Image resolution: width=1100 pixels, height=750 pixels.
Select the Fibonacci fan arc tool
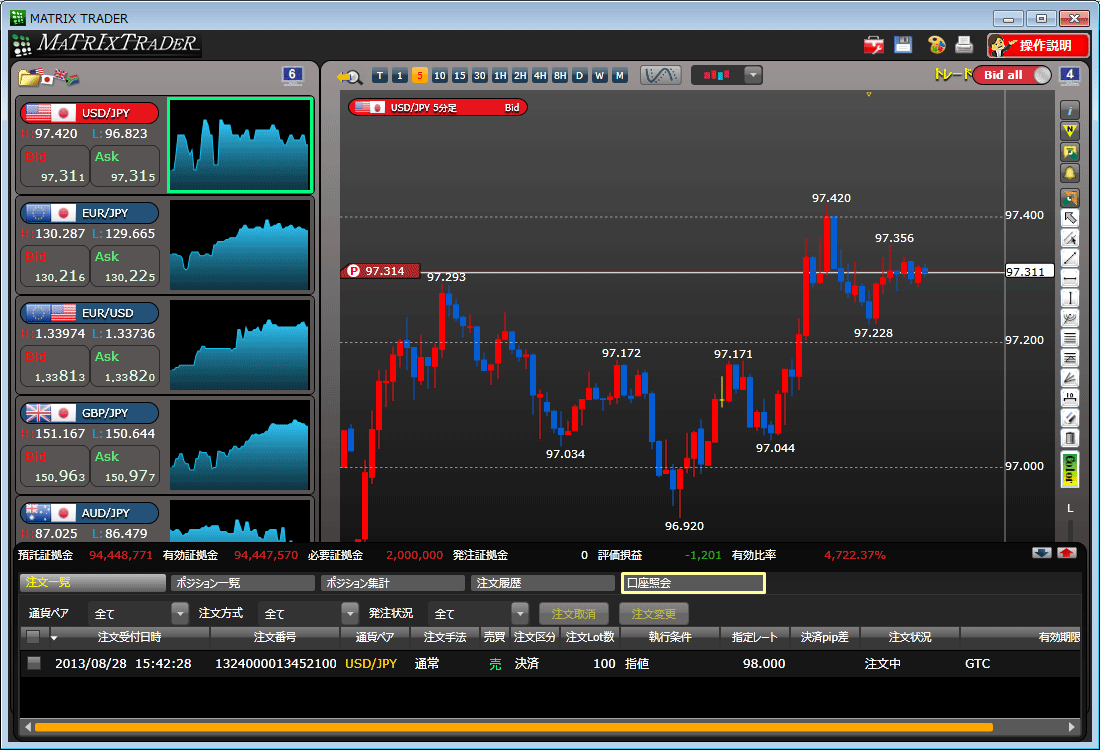(1069, 319)
